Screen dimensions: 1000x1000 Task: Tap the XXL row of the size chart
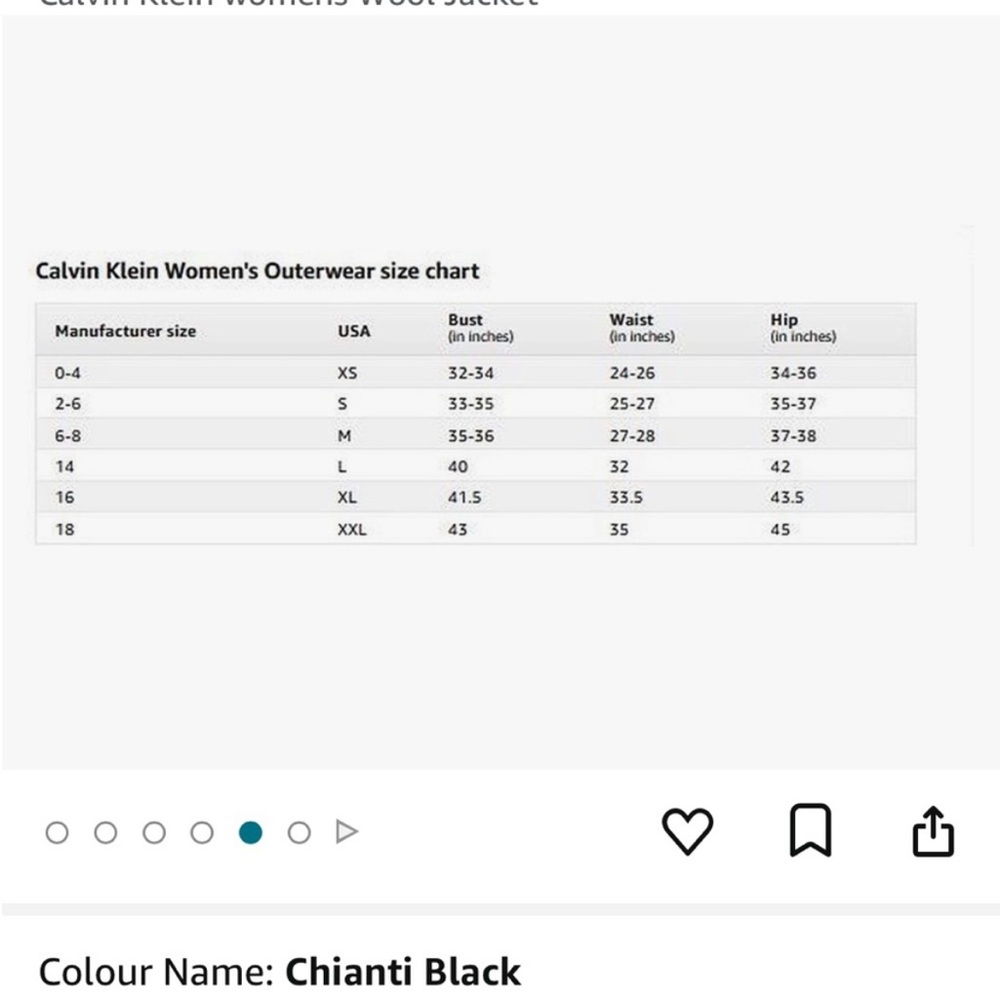coord(476,529)
